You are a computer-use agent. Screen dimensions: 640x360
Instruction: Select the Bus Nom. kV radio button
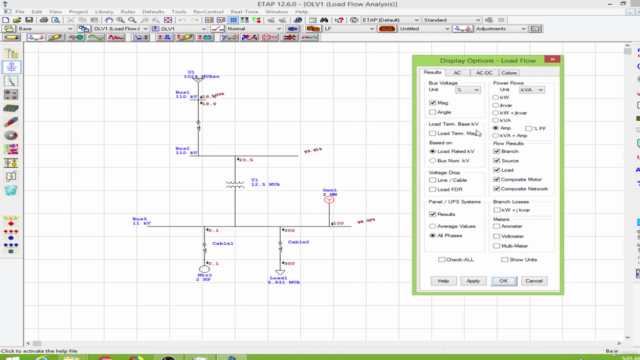(x=432, y=161)
